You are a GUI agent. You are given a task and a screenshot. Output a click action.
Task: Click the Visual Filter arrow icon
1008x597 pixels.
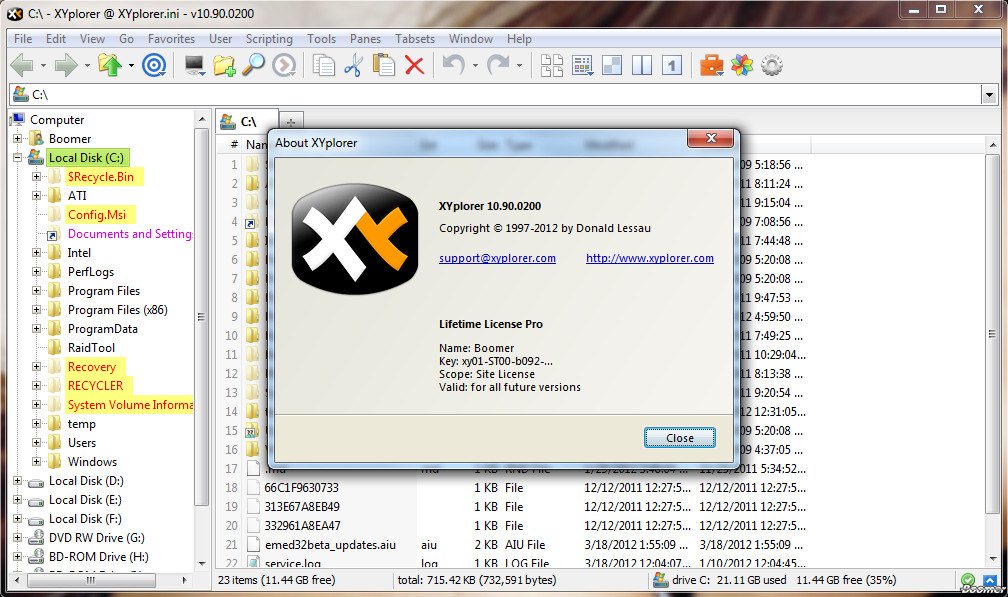pyautogui.click(x=284, y=65)
